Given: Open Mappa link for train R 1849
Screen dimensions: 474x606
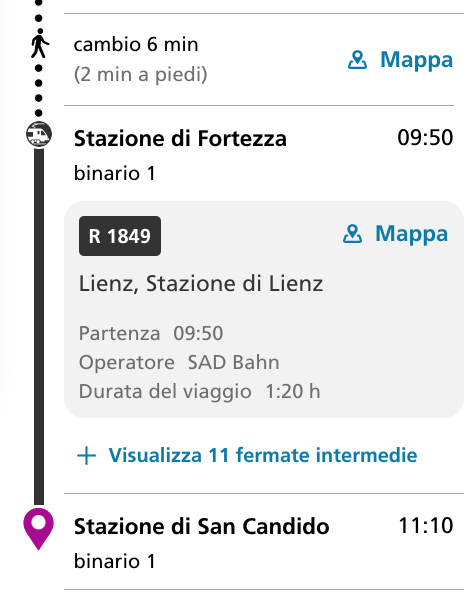Looking at the screenshot, I should point(395,234).
